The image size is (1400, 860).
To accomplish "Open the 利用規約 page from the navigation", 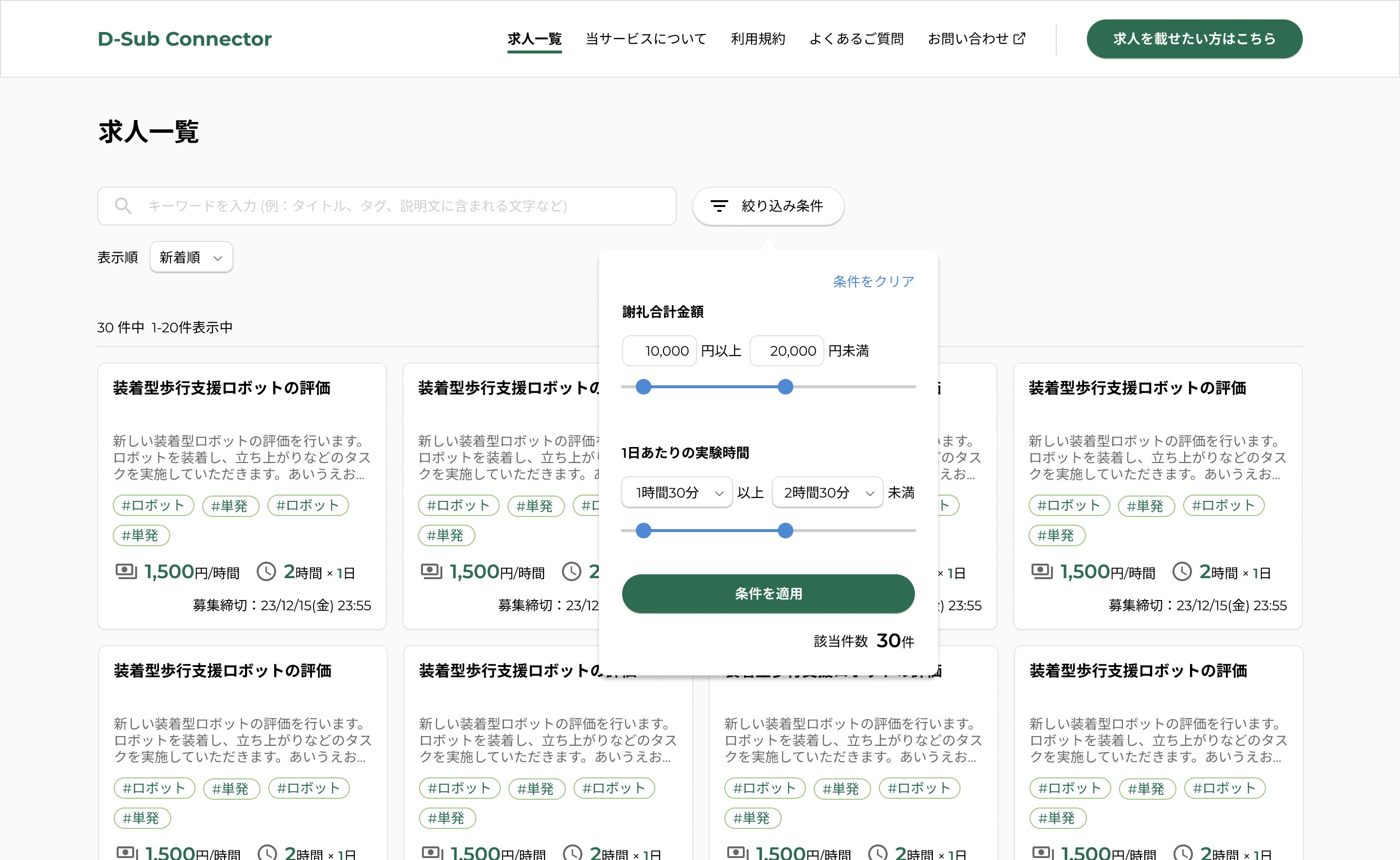I will tap(758, 39).
